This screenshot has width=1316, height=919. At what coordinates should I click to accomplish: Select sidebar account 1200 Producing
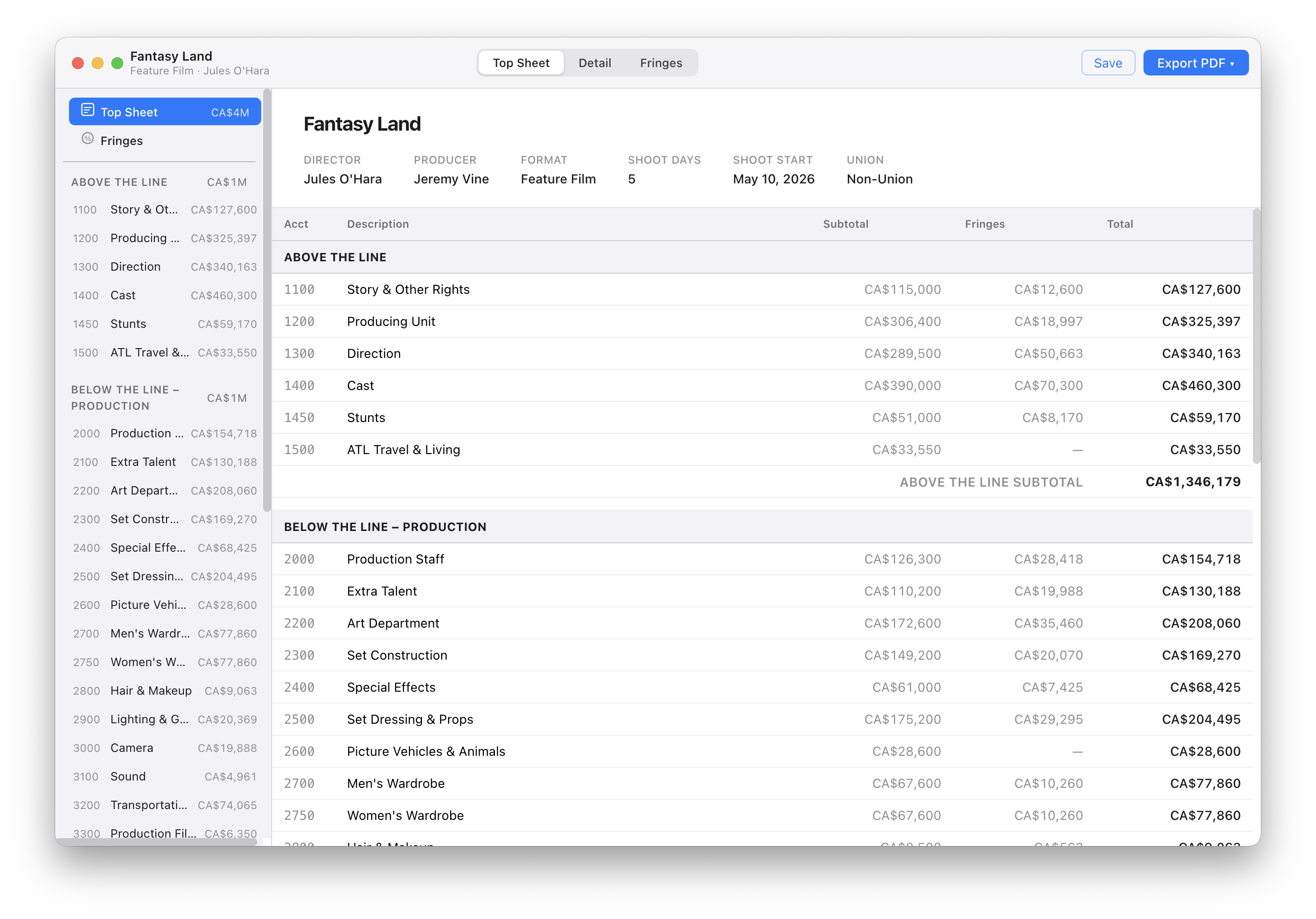tap(165, 239)
